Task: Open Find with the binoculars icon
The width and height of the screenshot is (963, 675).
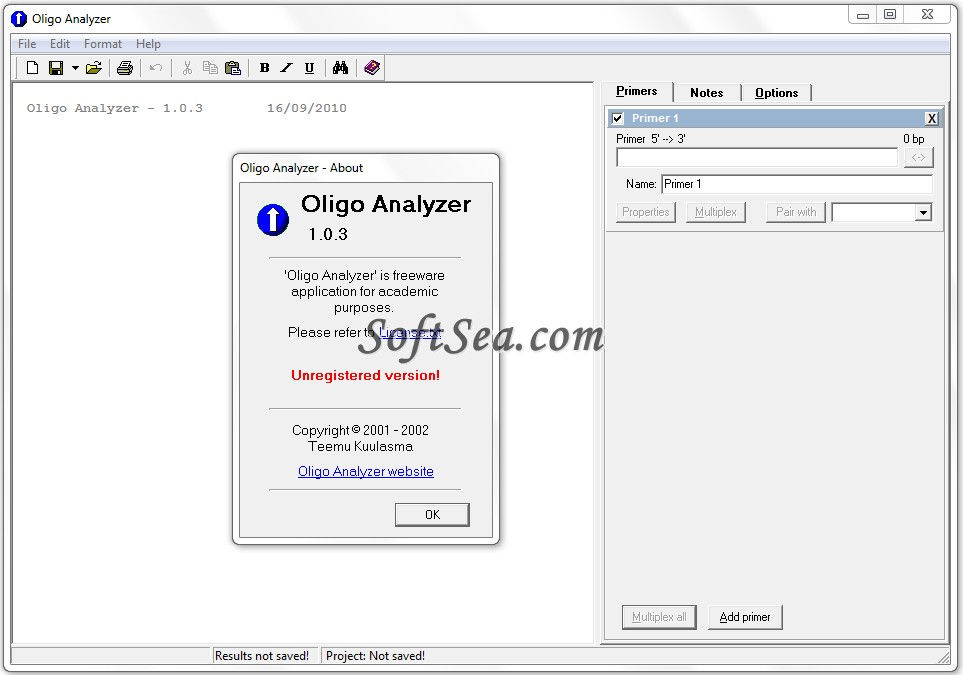Action: tap(340, 68)
